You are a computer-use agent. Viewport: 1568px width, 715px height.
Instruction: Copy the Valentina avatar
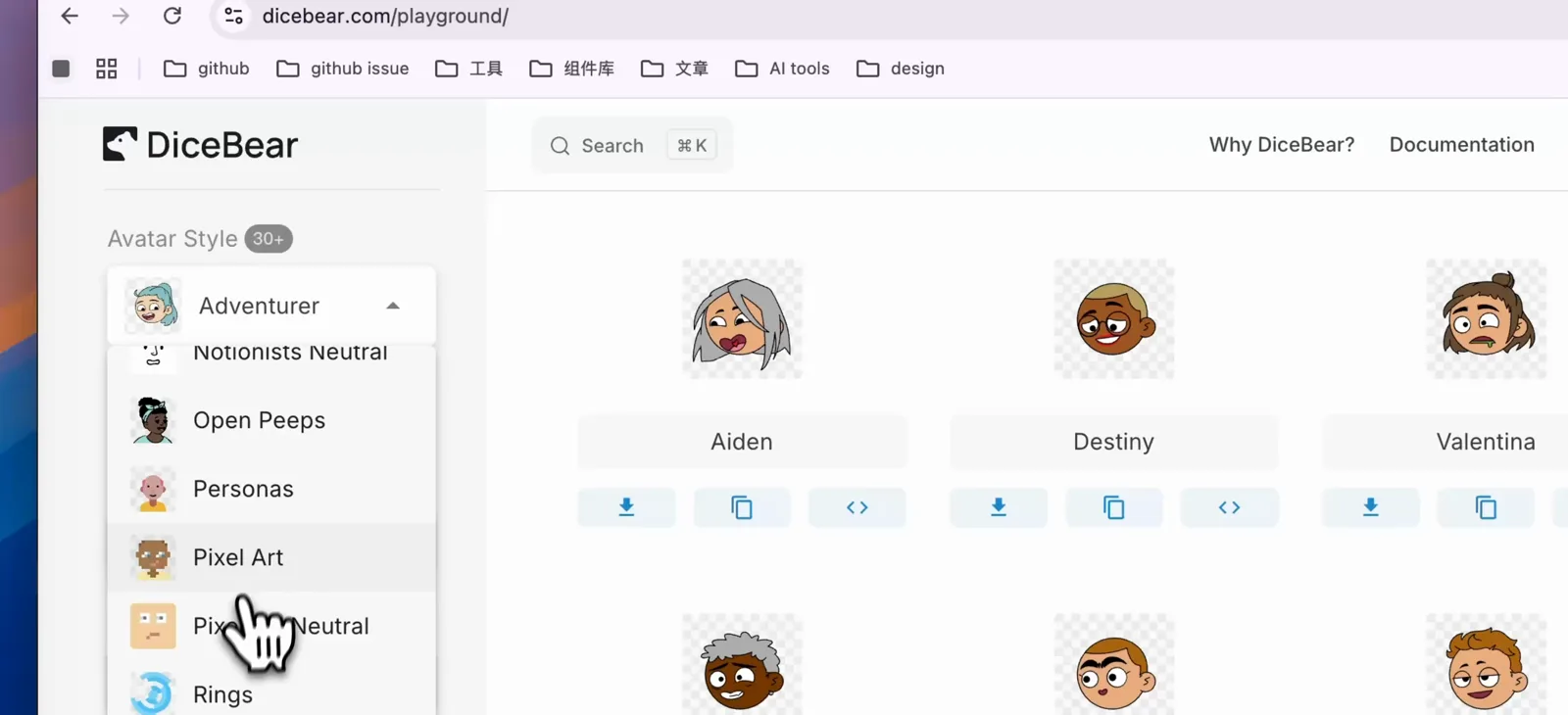[x=1487, y=507]
